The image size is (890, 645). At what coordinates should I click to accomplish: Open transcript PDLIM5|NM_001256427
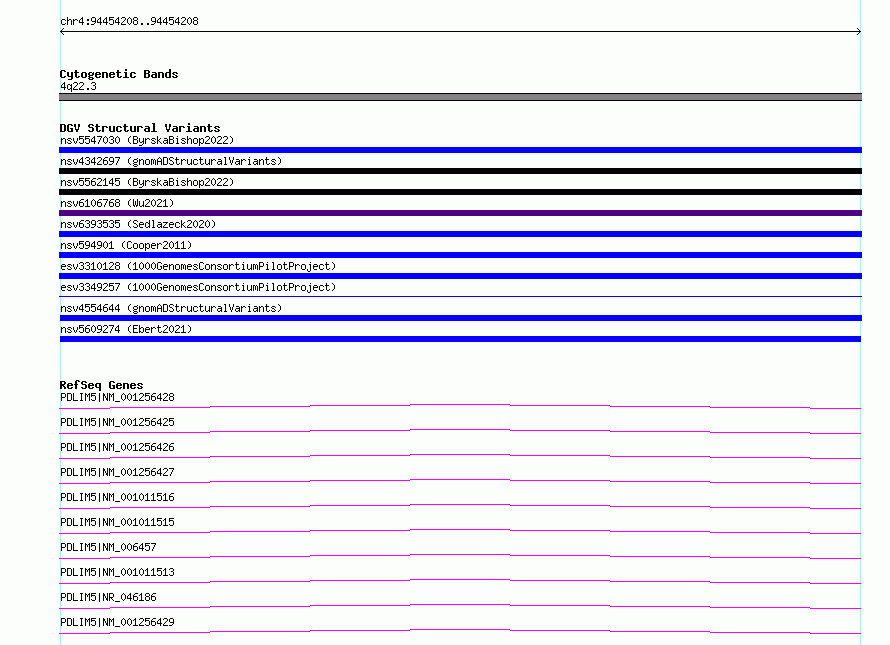pos(117,472)
